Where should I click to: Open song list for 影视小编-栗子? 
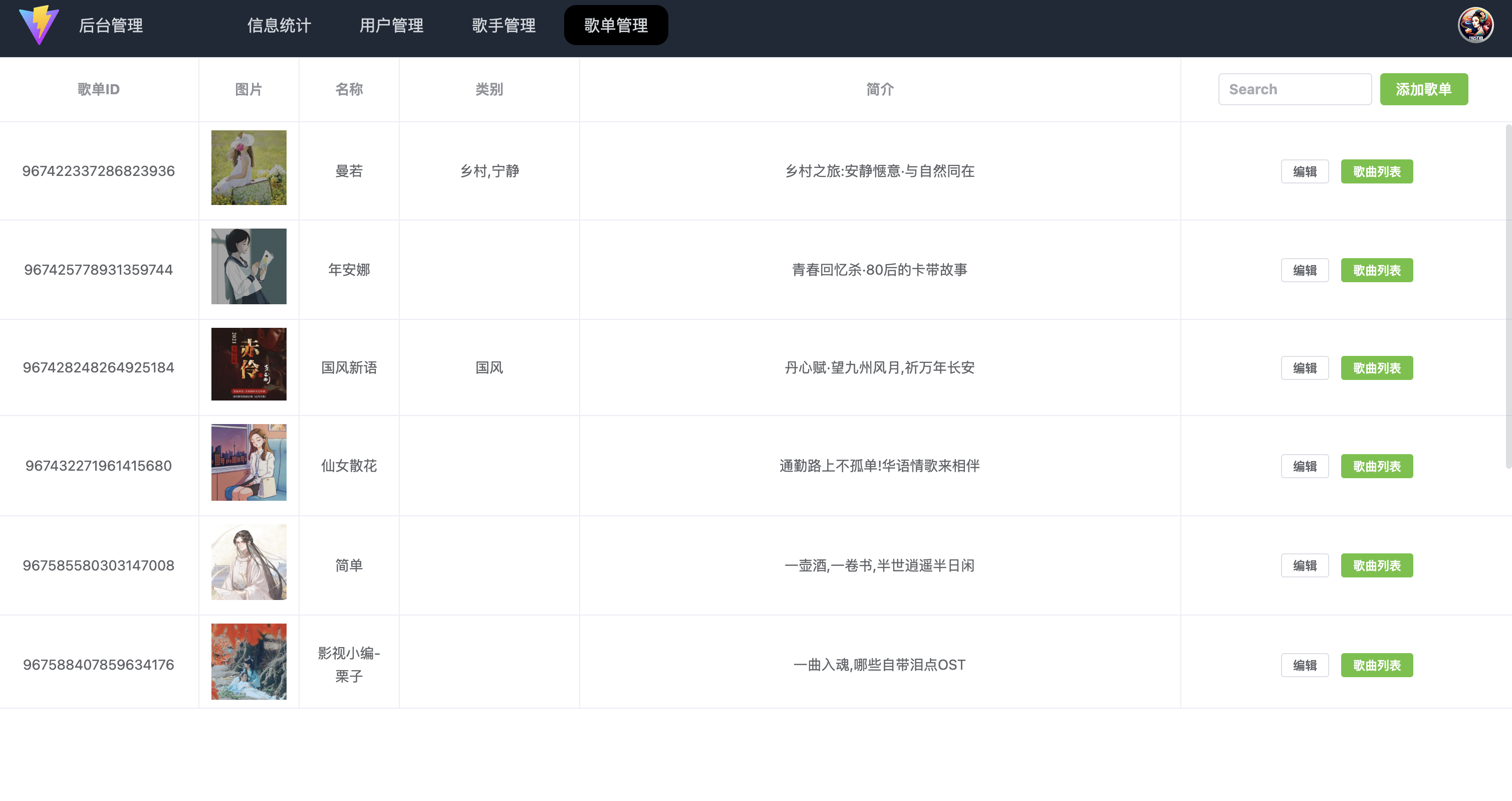1377,665
